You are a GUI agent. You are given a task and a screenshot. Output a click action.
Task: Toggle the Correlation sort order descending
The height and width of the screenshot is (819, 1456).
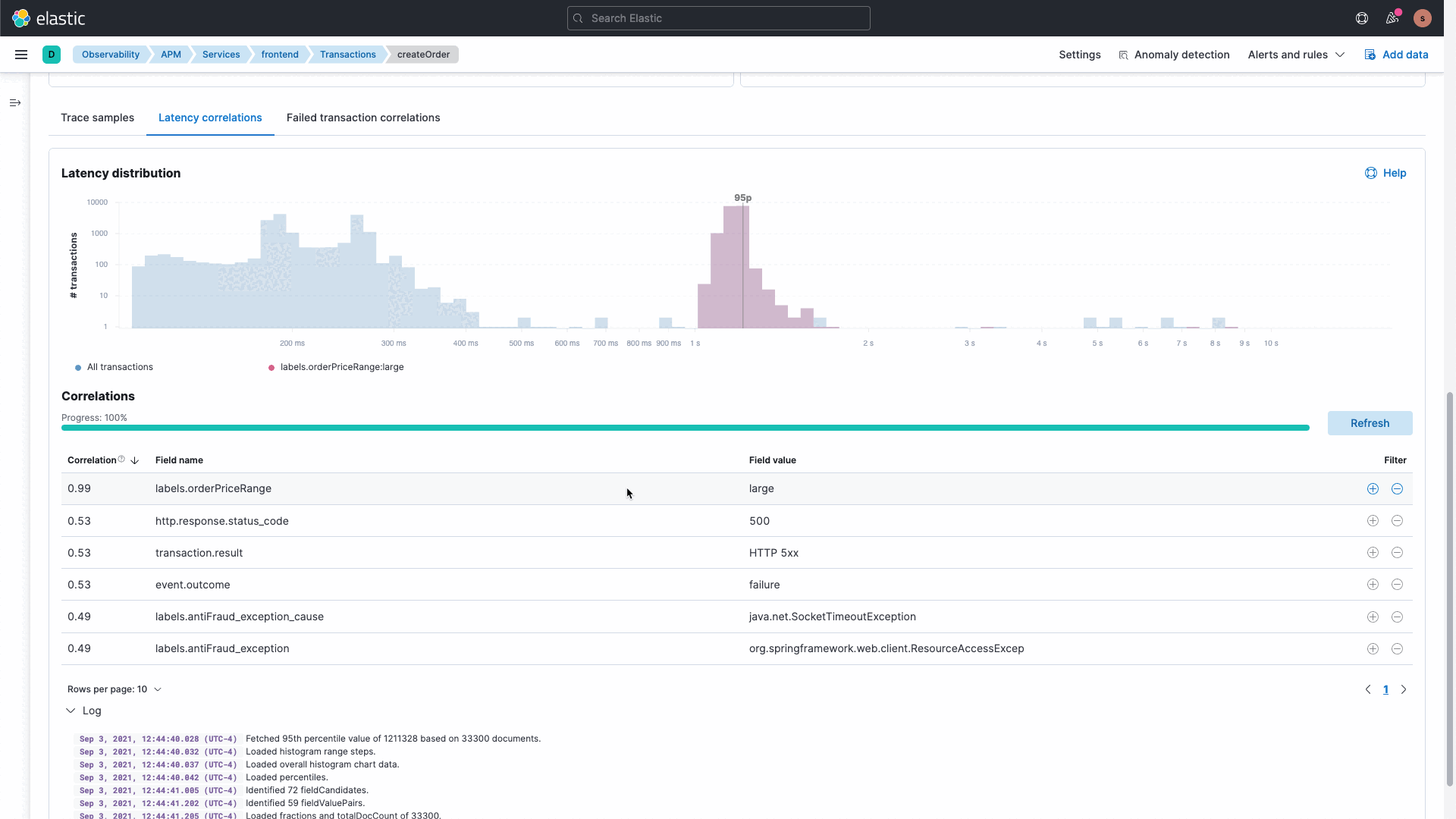coord(134,460)
